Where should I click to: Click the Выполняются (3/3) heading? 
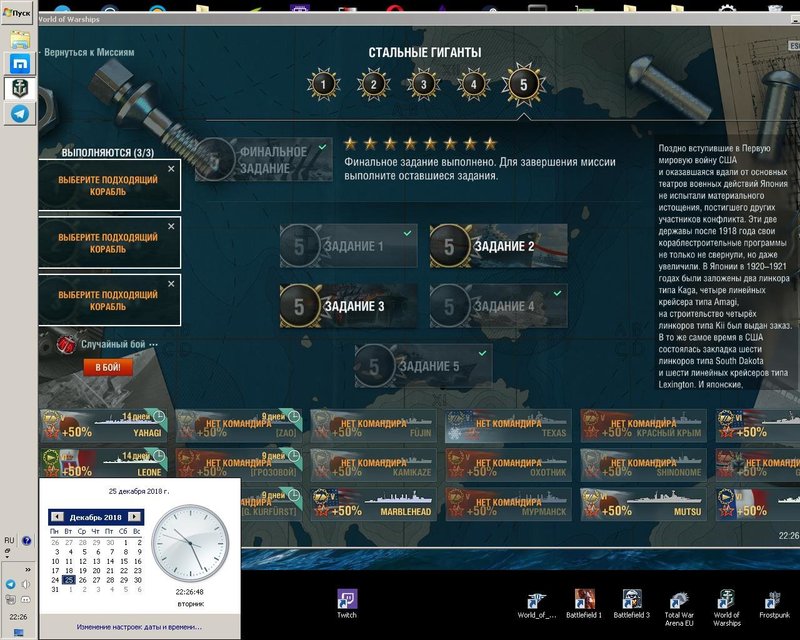(x=108, y=152)
